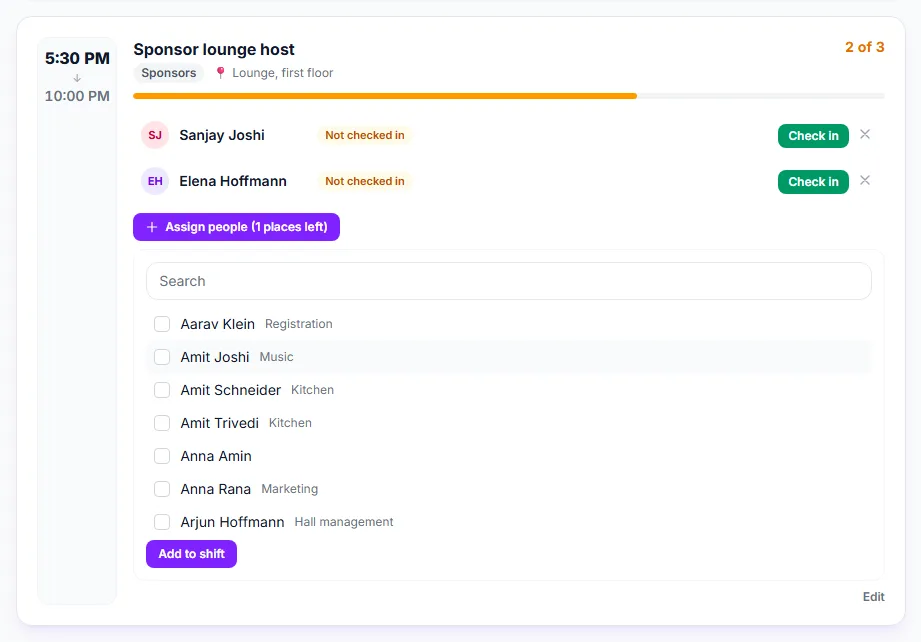The width and height of the screenshot is (921, 642).
Task: Check in Sanjay Joshi
Action: tap(813, 136)
